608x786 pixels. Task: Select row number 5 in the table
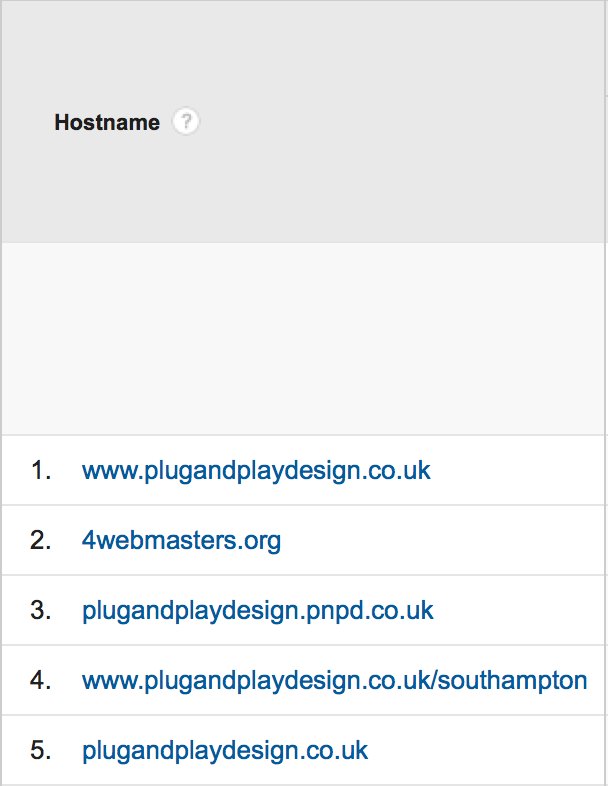point(41,751)
